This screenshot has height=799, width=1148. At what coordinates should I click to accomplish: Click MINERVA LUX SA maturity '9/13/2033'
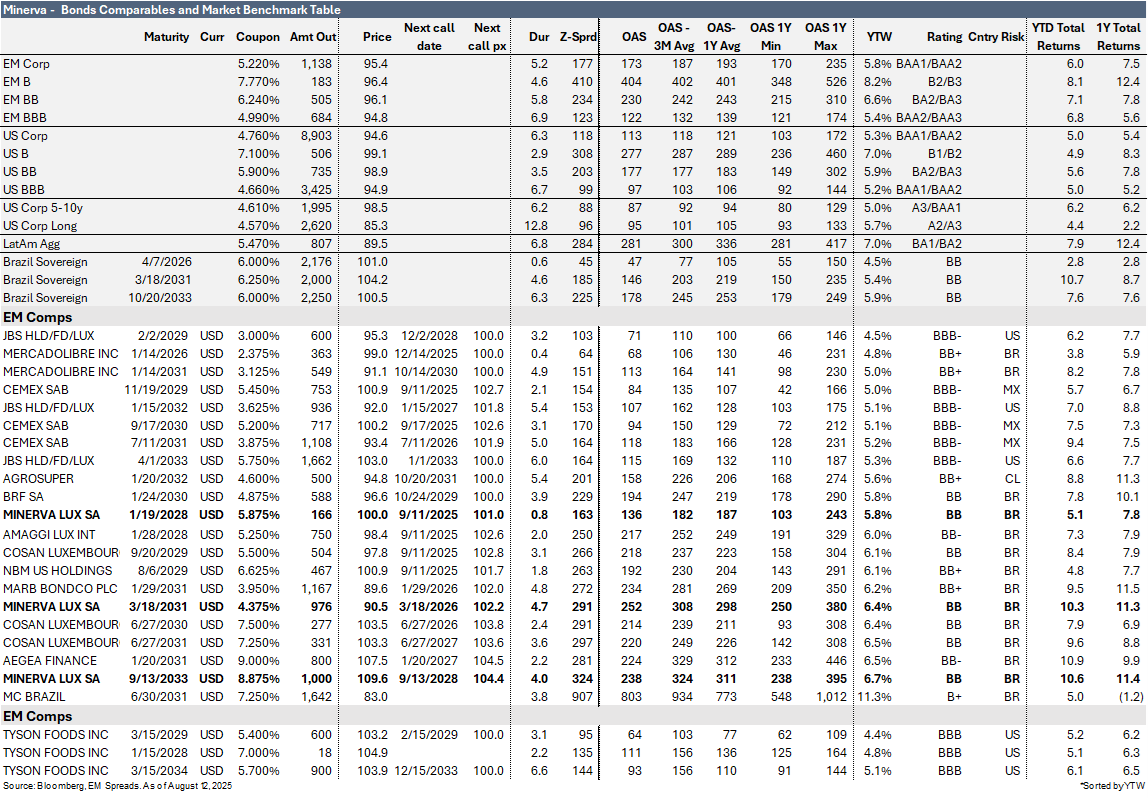tap(158, 679)
